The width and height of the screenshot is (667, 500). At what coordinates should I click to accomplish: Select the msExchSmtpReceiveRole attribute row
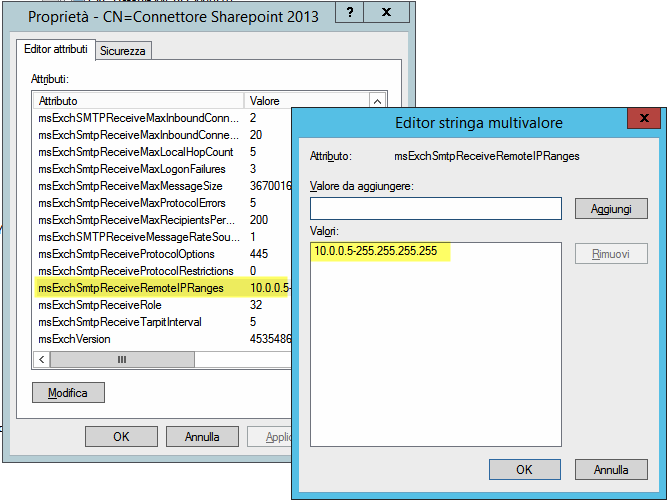[x=162, y=305]
